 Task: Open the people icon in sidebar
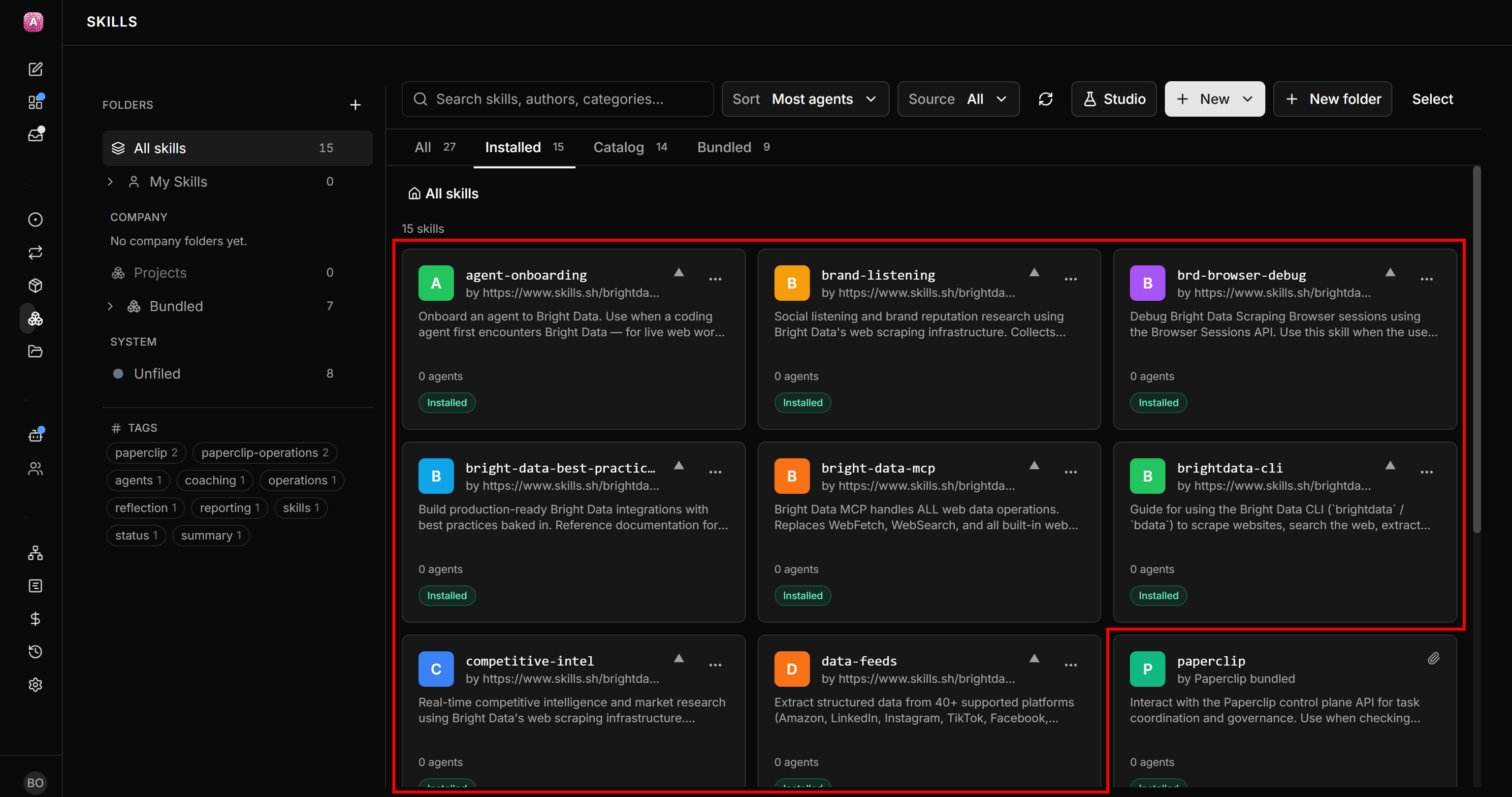35,468
